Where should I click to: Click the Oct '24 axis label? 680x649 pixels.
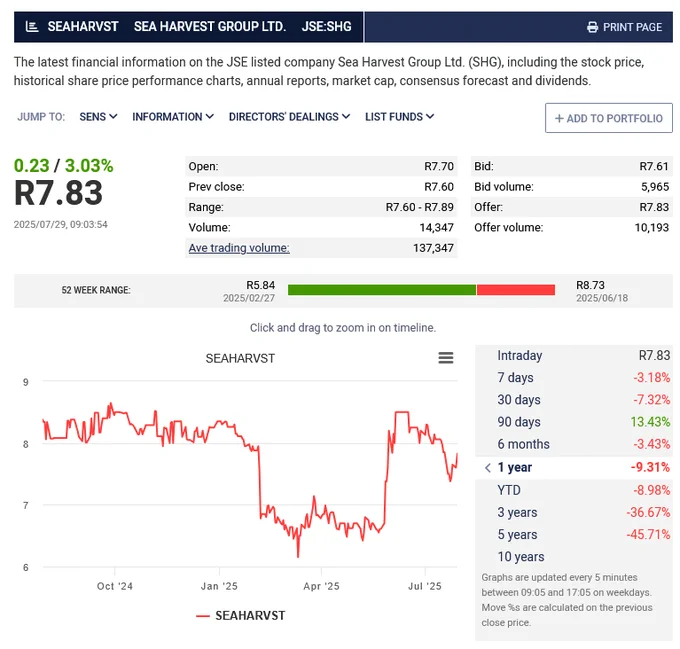point(115,587)
